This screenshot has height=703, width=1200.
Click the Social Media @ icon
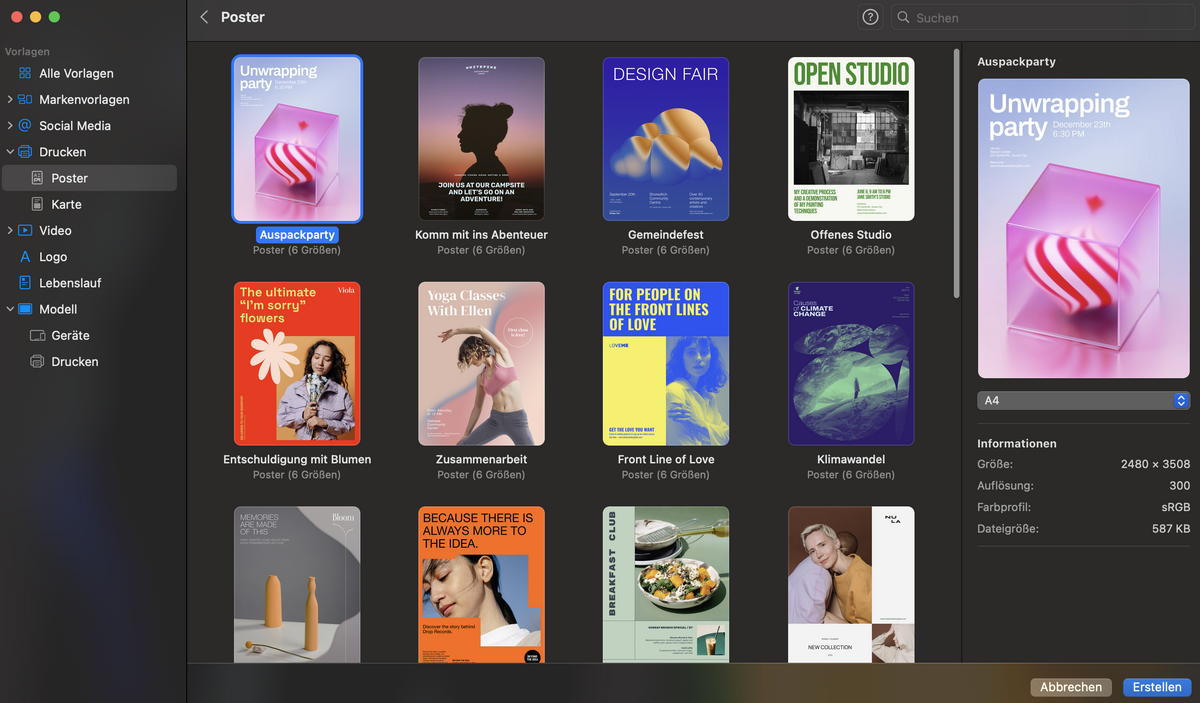coord(25,125)
